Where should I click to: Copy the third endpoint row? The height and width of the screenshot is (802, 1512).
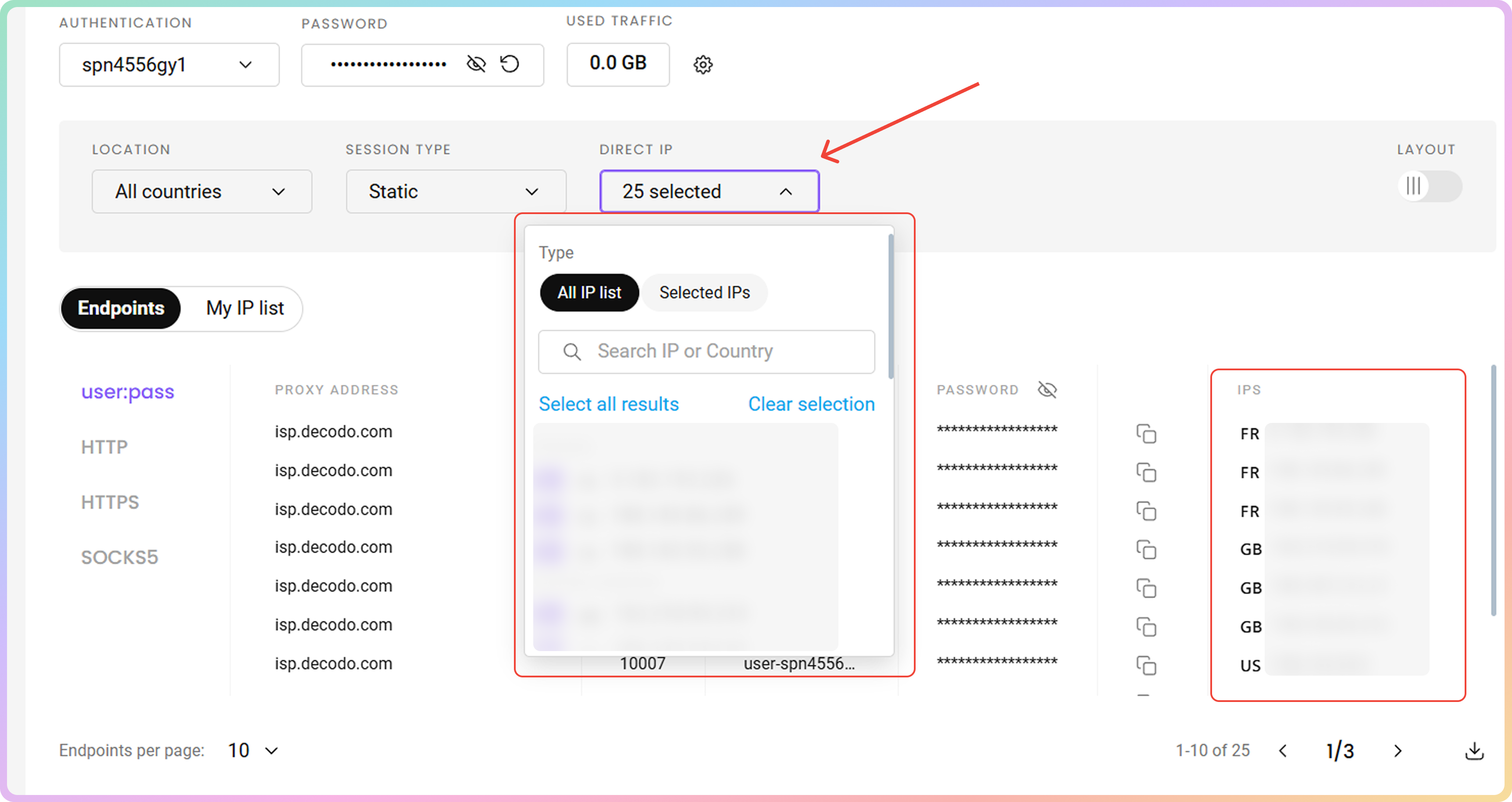[x=1146, y=511]
